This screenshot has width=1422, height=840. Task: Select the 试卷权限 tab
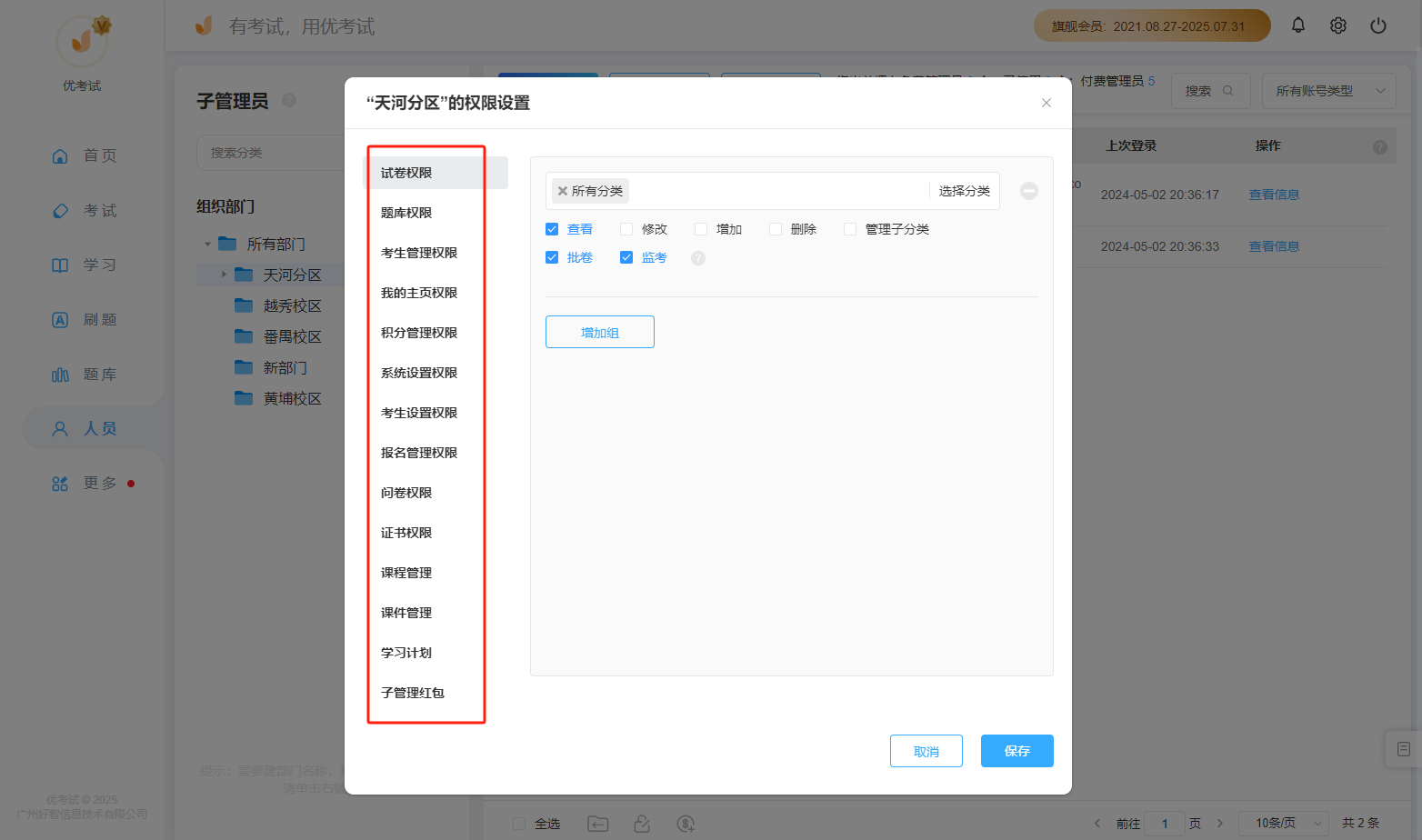point(436,173)
